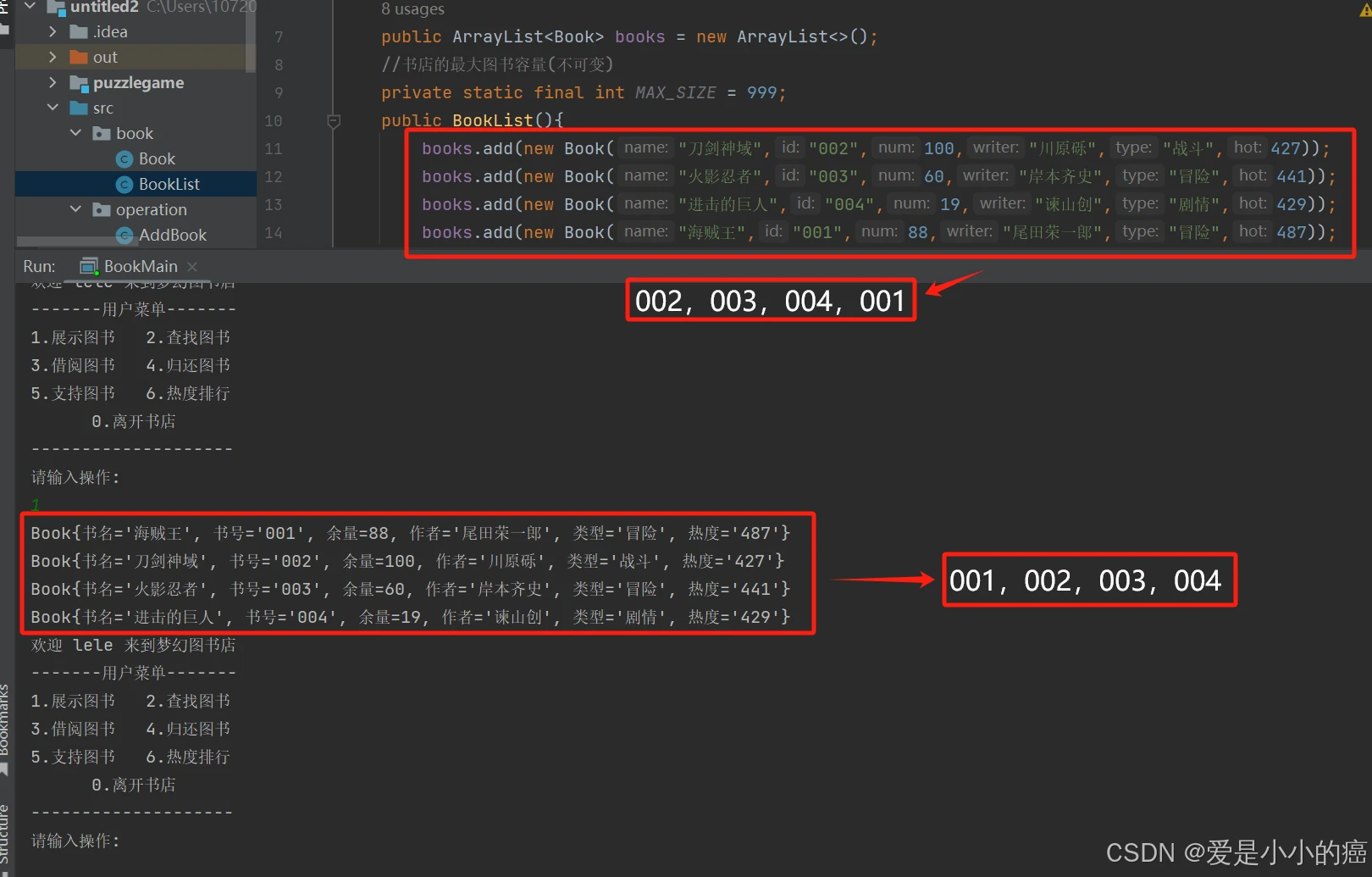Click the book package icon
The image size is (1372, 877).
click(102, 133)
